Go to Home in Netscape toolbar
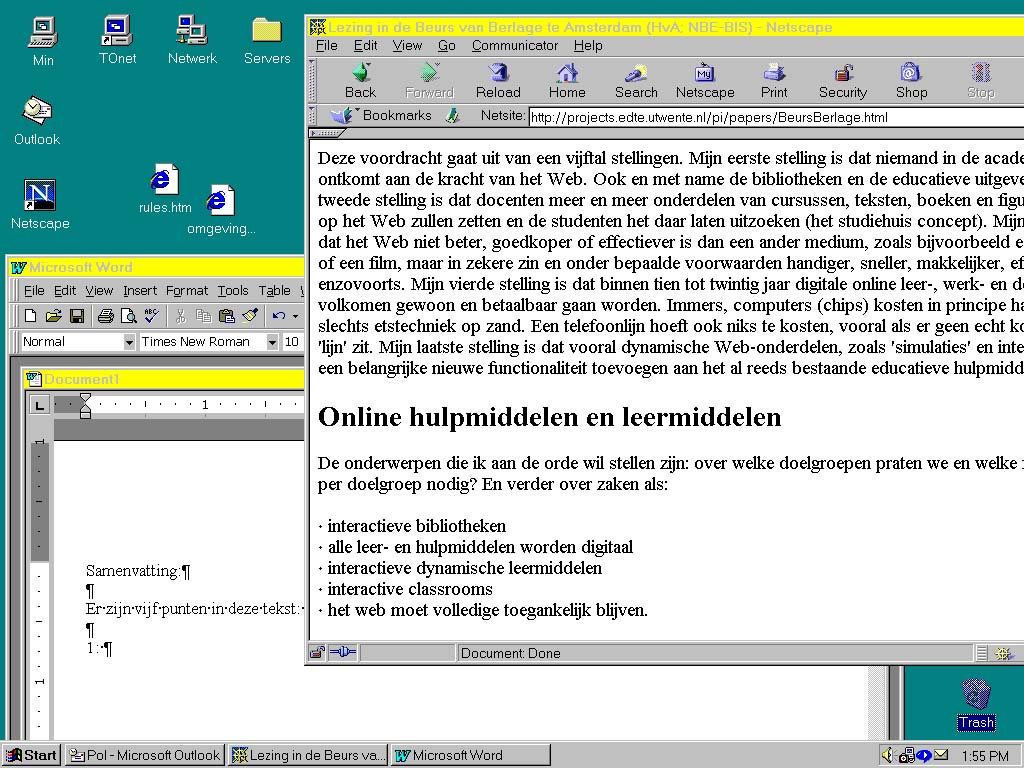 (x=567, y=80)
